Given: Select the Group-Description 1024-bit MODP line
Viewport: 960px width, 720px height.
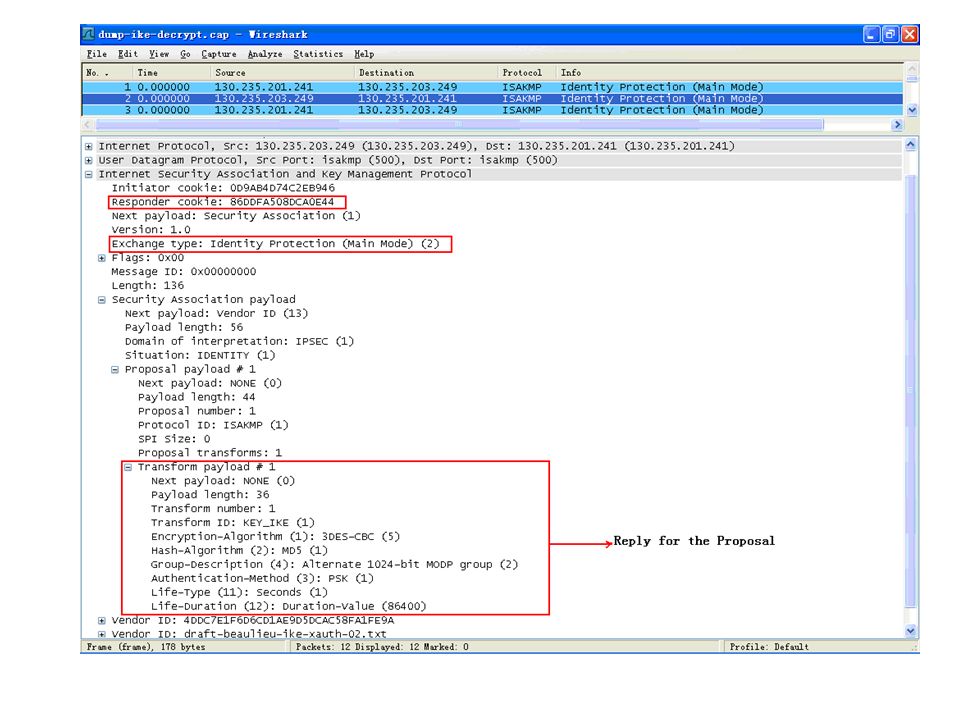Looking at the screenshot, I should [x=335, y=565].
